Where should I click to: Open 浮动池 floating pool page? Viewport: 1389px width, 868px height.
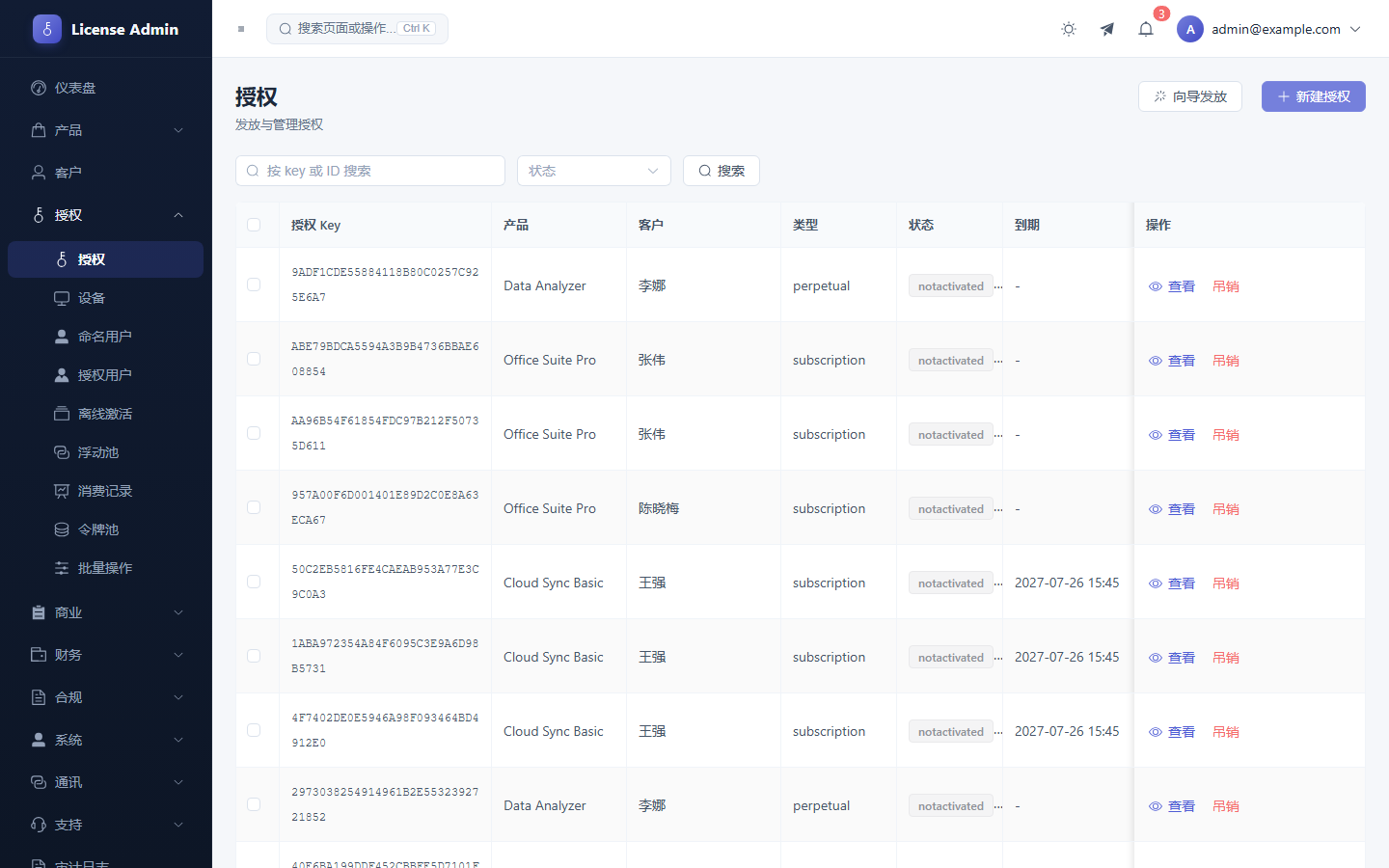pos(106,452)
